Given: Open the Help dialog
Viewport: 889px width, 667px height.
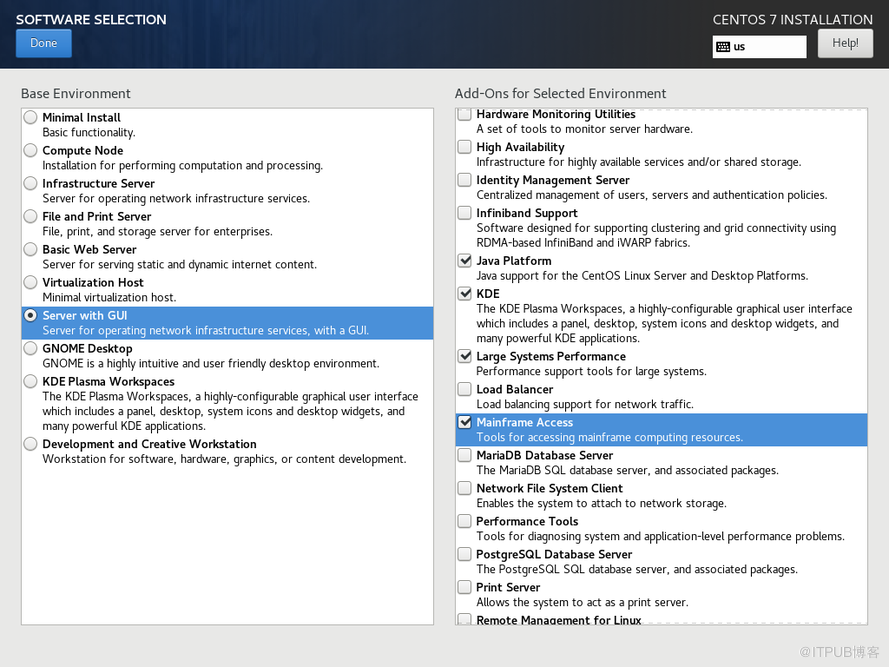Looking at the screenshot, I should [x=845, y=43].
